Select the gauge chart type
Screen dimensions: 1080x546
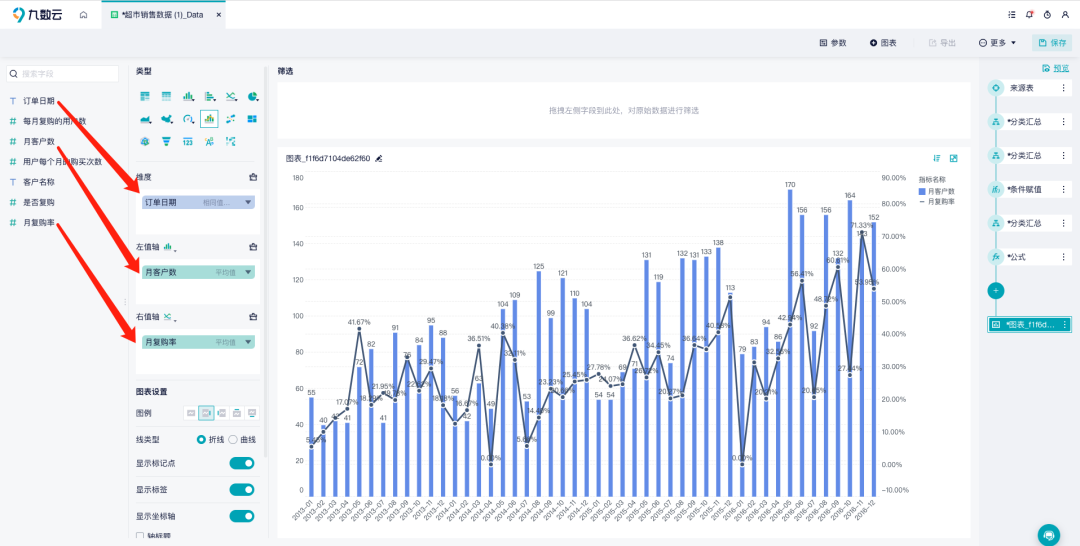coord(188,119)
